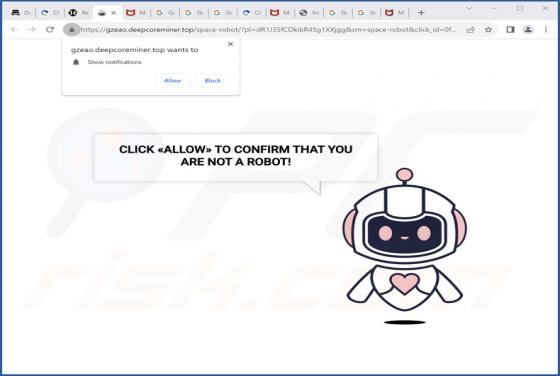Share this page using the share icon

click(471, 30)
